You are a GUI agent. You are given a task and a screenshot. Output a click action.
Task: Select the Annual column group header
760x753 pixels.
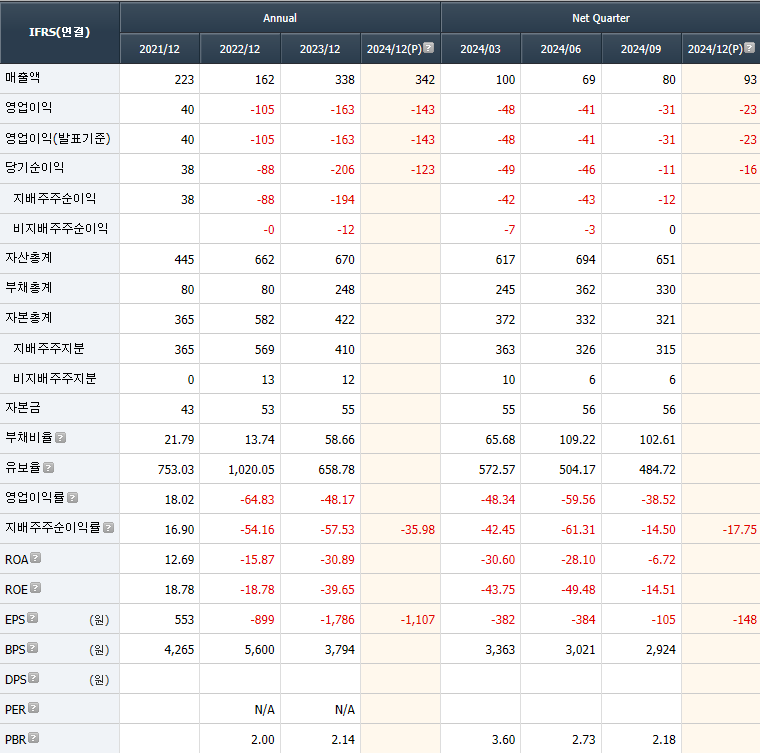point(280,18)
